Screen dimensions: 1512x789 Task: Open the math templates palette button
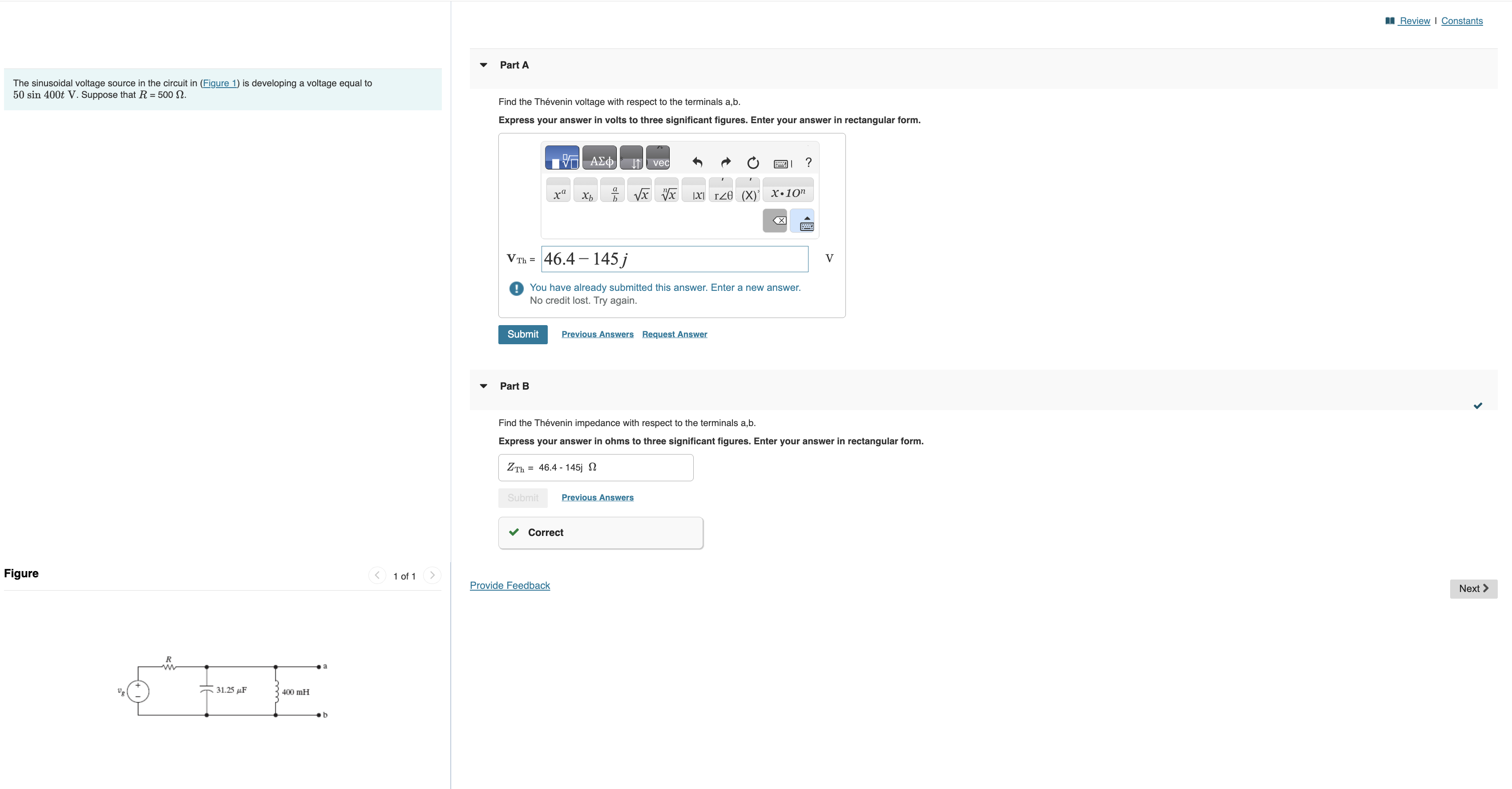pyautogui.click(x=562, y=158)
